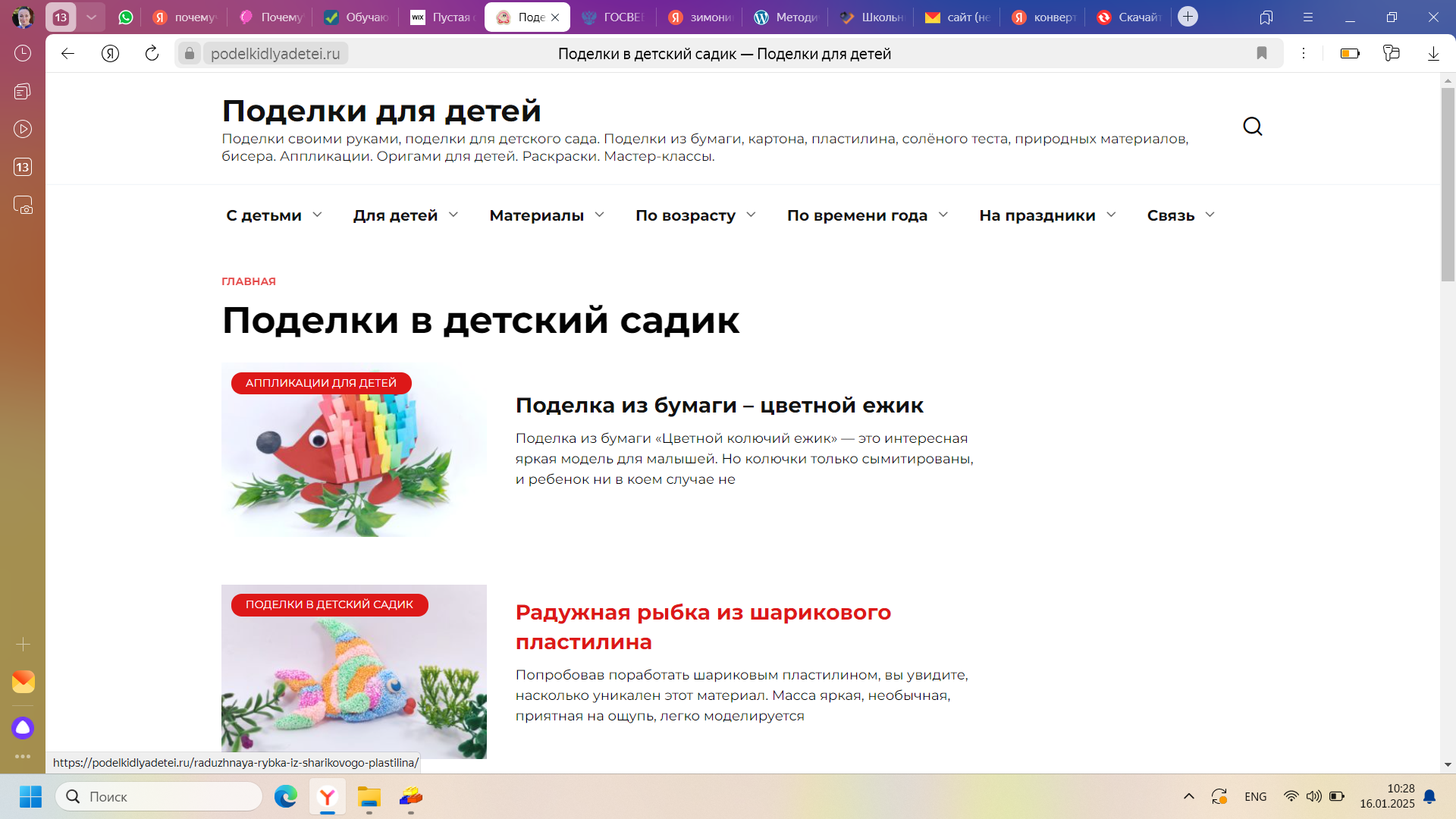Open Alice assistant icon in sidebar

(23, 728)
